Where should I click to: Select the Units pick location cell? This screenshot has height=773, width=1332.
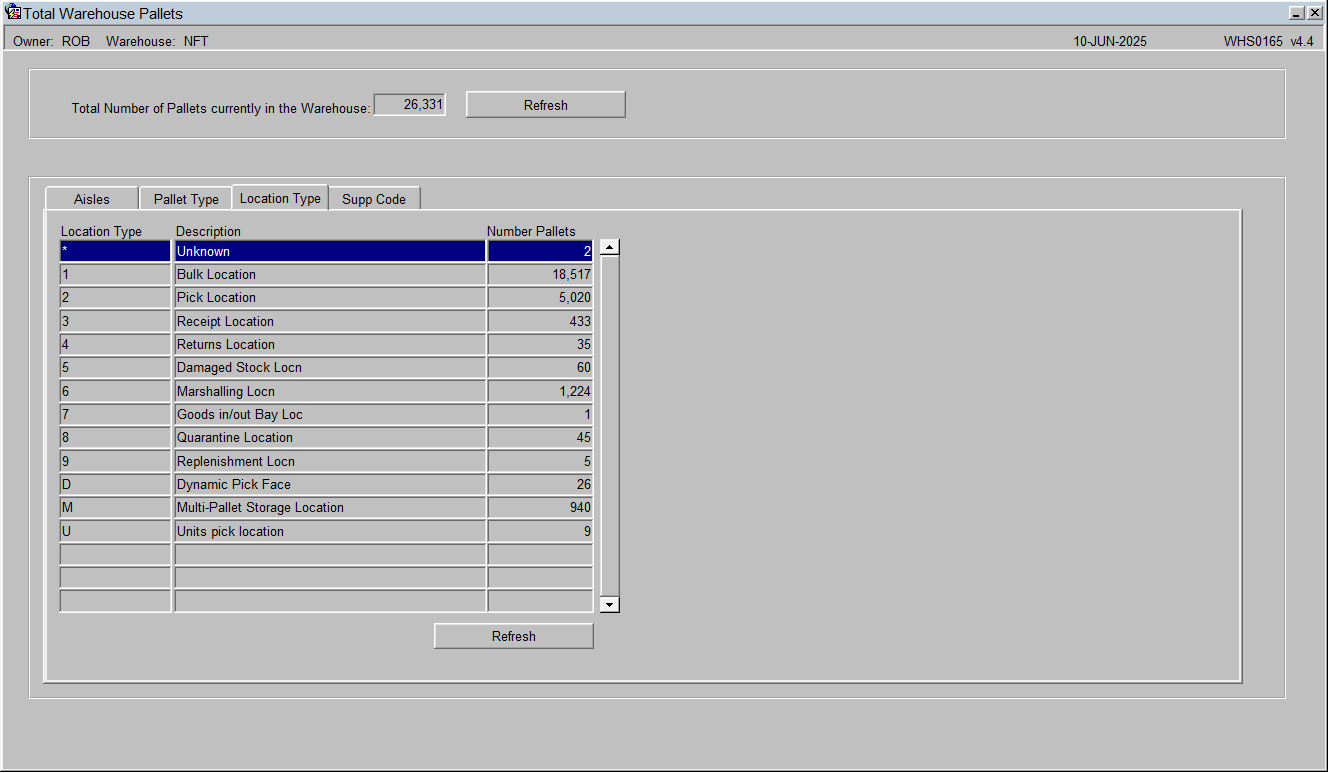330,531
